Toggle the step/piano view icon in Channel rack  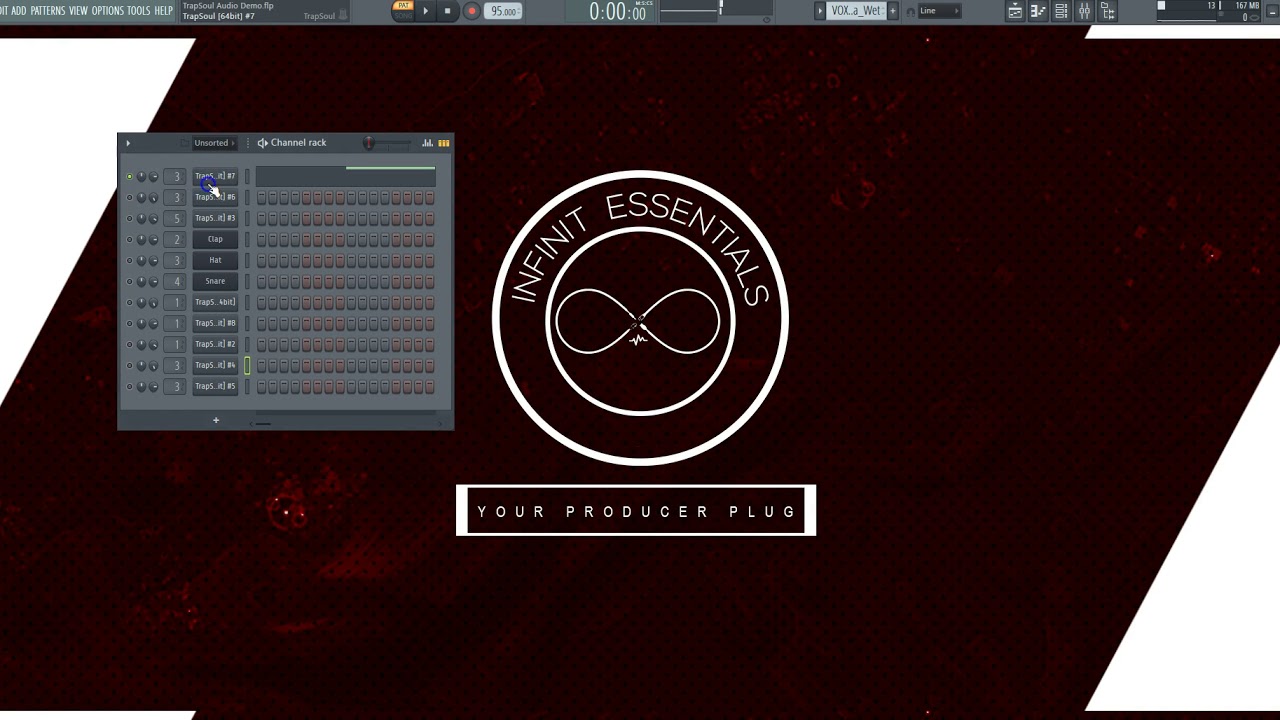[444, 143]
